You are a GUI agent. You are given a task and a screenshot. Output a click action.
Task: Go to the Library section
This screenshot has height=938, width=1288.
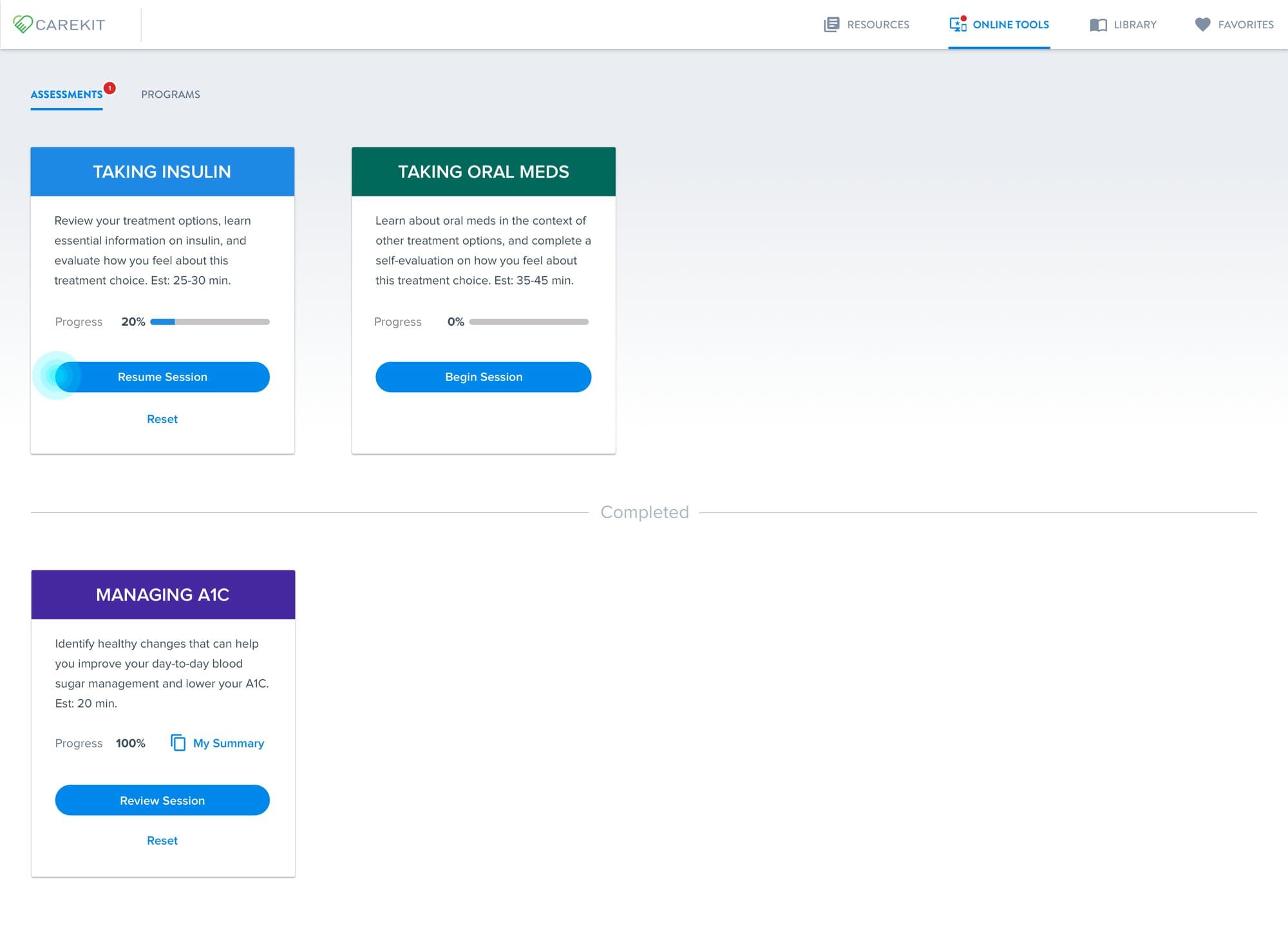[x=1123, y=24]
